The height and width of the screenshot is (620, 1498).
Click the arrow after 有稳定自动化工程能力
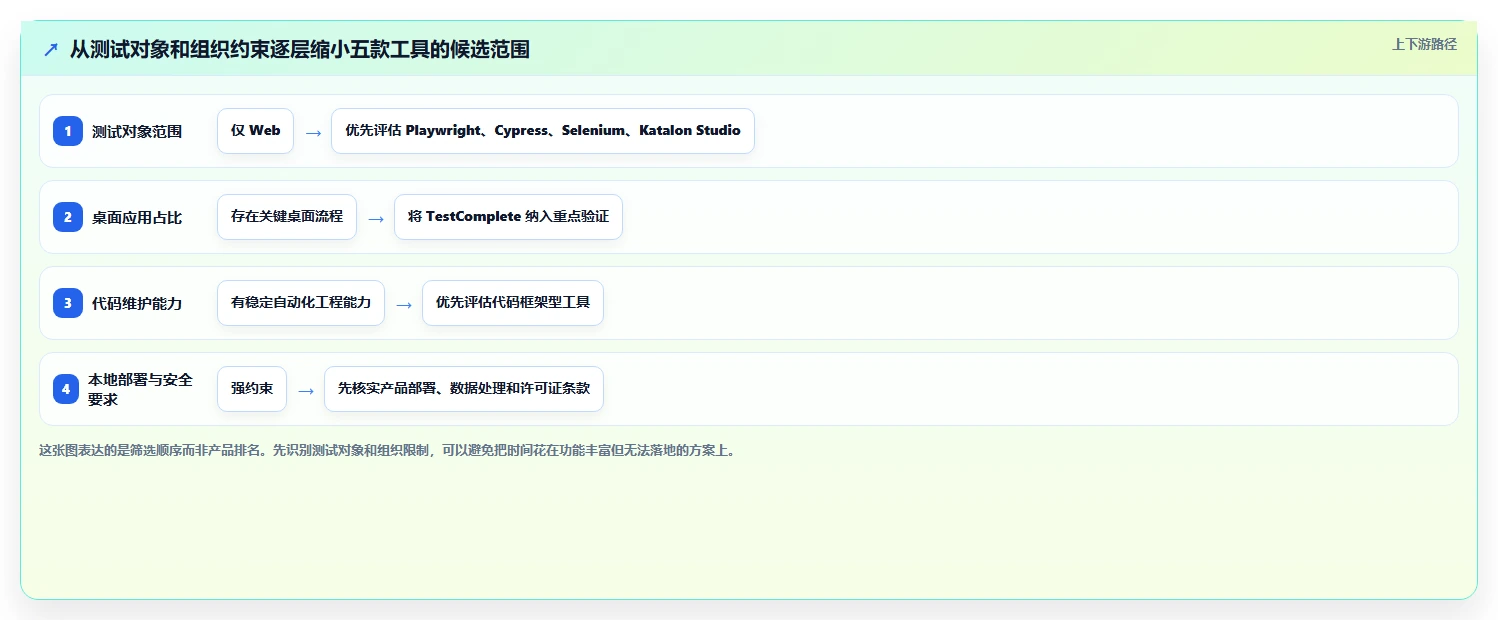pos(404,304)
